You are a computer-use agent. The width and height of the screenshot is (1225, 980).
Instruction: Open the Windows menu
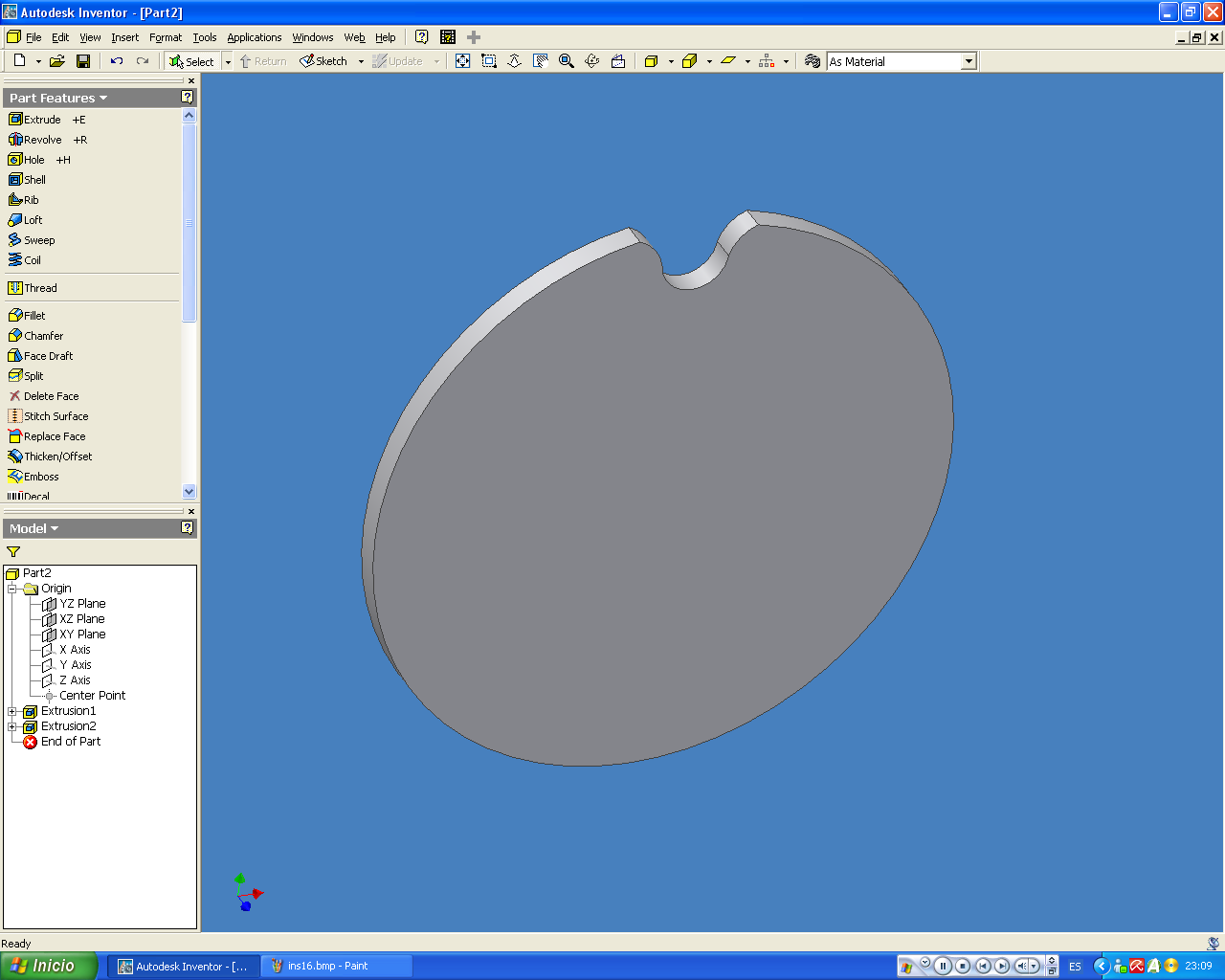(x=313, y=37)
